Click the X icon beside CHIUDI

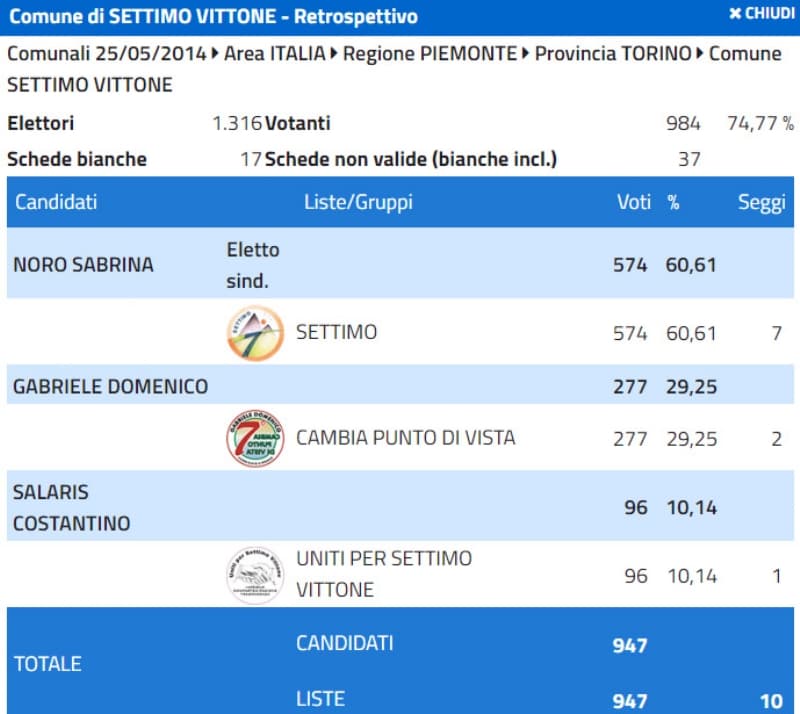(x=735, y=14)
